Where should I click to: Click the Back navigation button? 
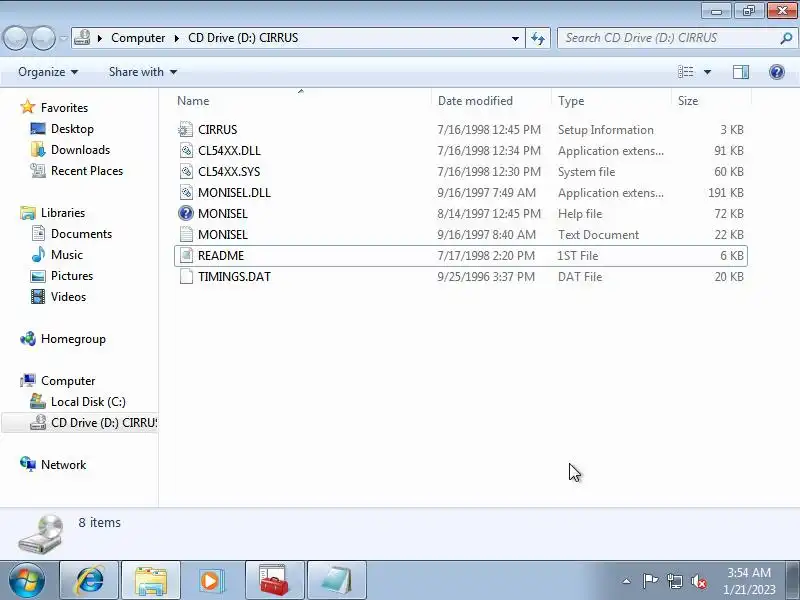[x=16, y=38]
